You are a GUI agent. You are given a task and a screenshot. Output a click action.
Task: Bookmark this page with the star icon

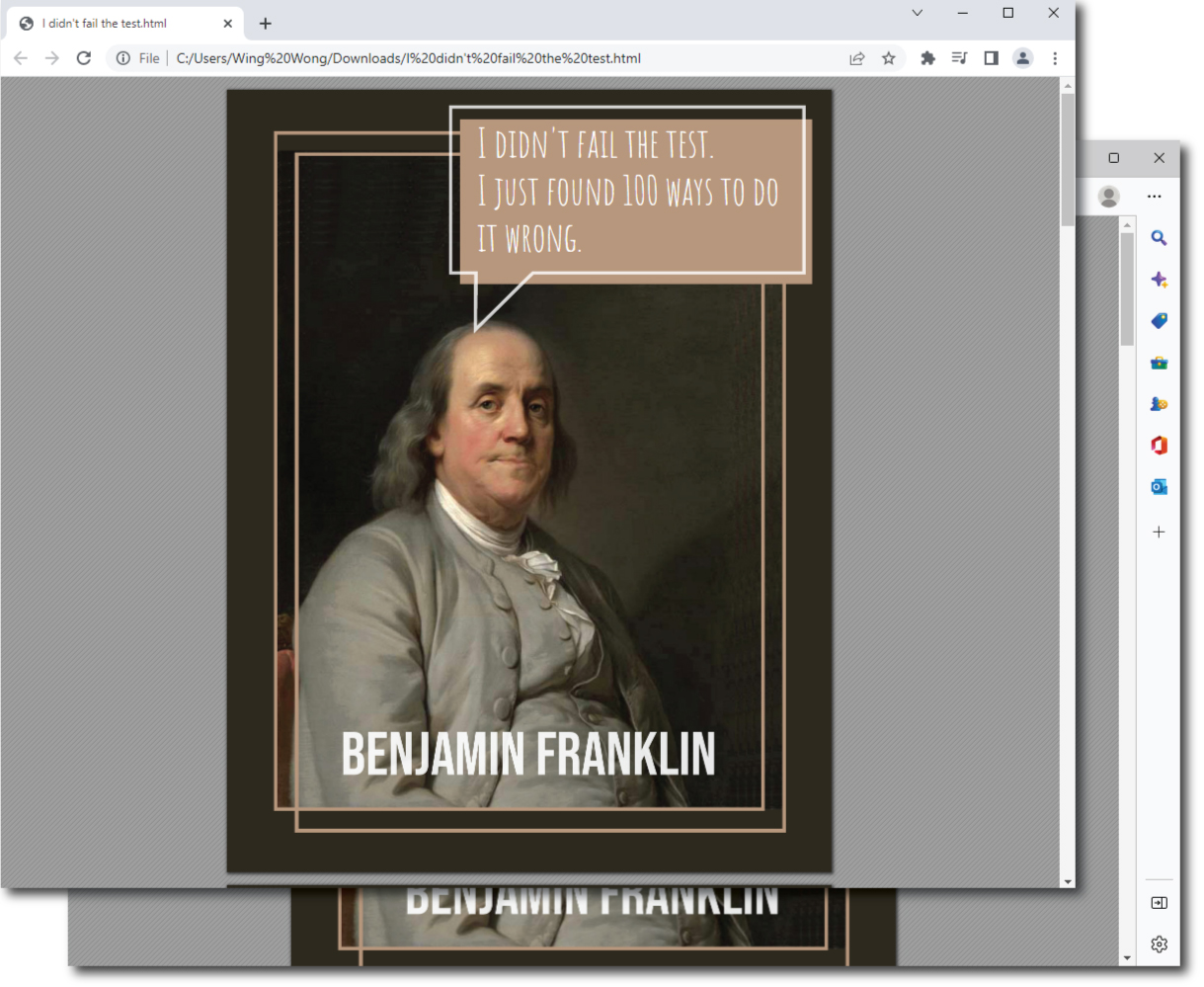pos(889,58)
